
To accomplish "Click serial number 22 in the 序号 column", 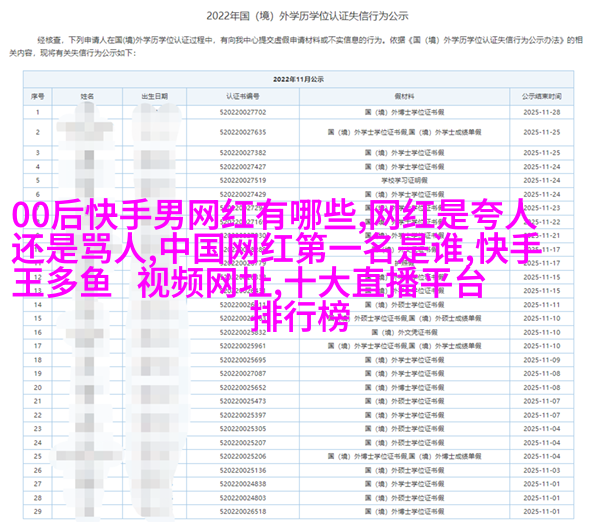I will tap(38, 415).
